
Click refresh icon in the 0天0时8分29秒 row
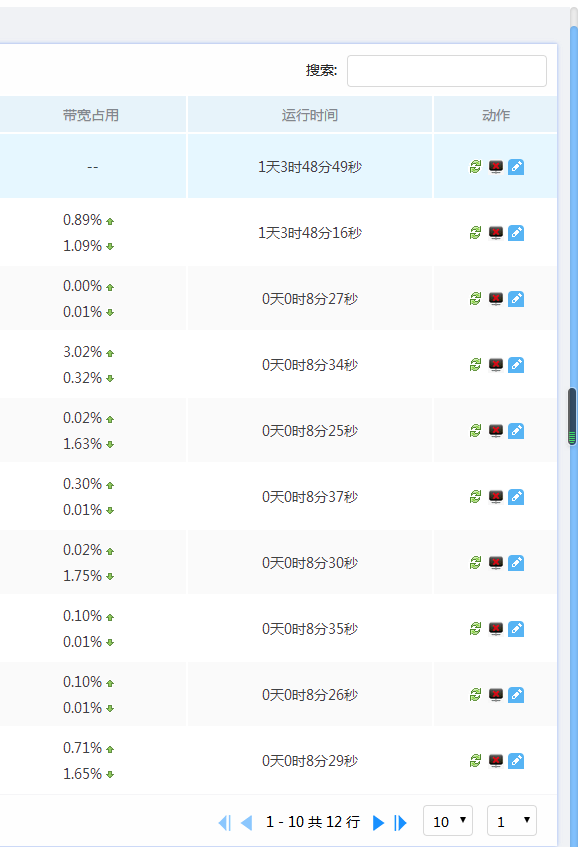(x=475, y=761)
